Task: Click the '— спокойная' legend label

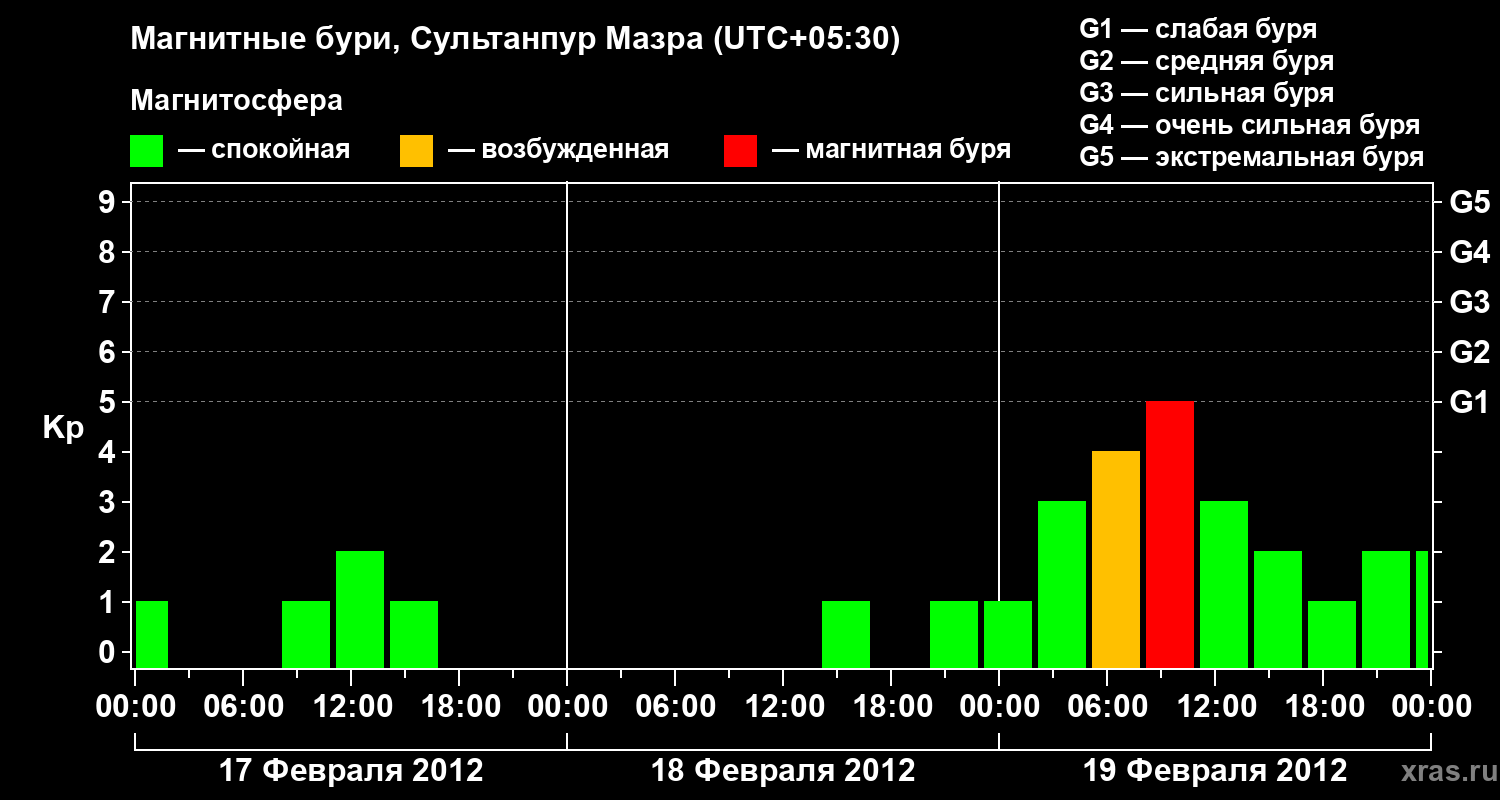Action: 264,150
